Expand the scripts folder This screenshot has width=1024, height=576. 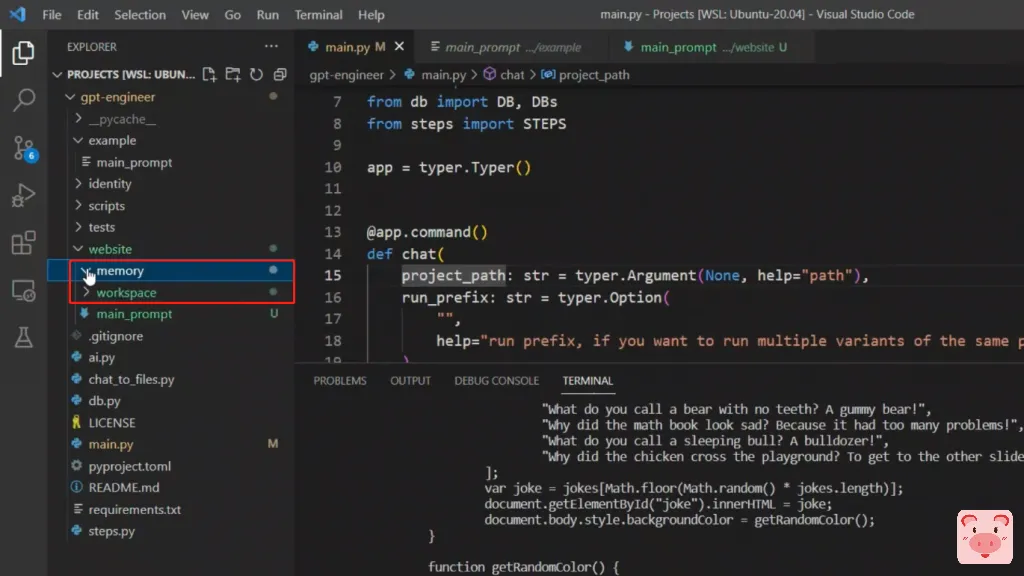tap(78, 206)
